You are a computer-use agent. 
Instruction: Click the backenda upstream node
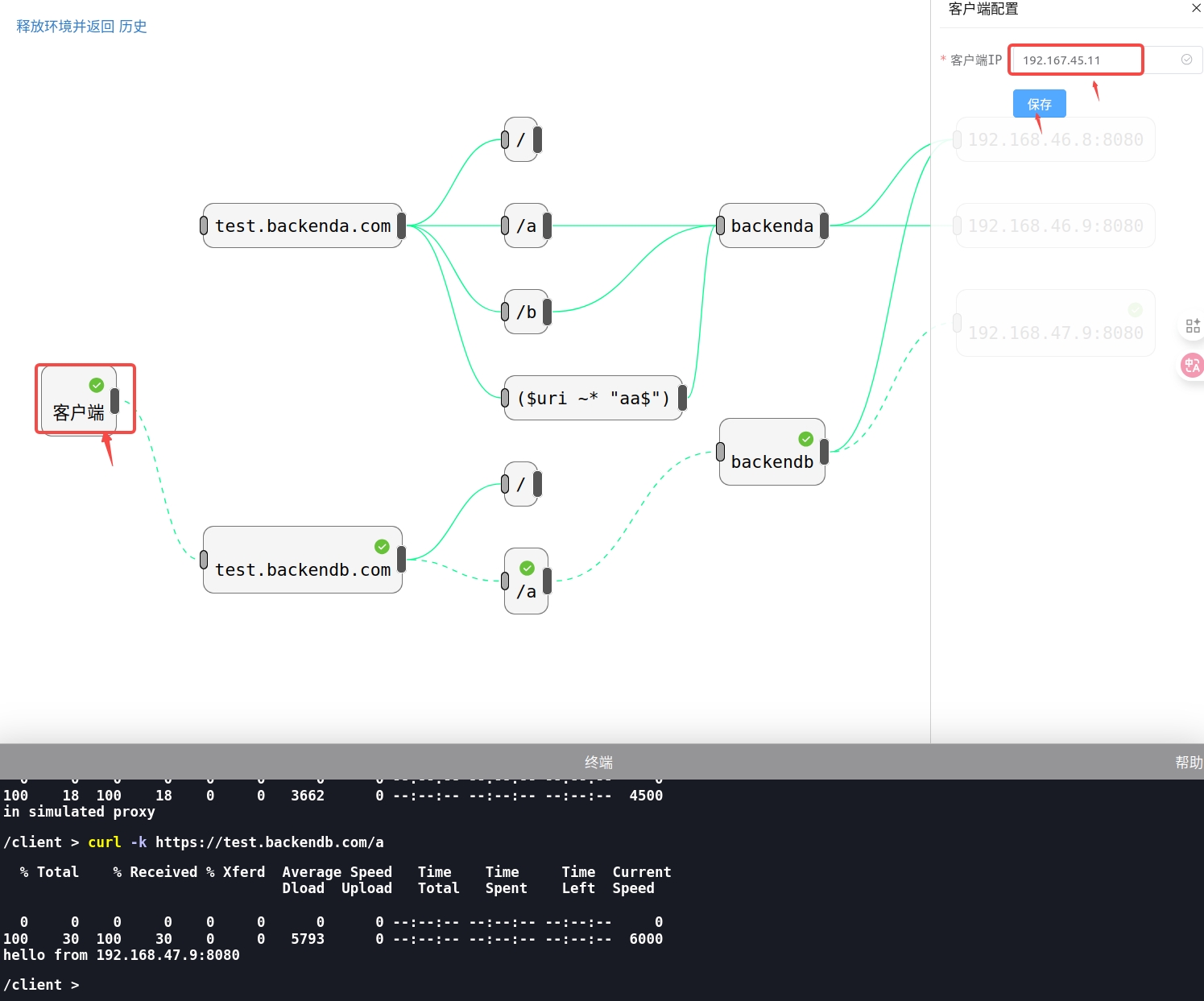772,226
